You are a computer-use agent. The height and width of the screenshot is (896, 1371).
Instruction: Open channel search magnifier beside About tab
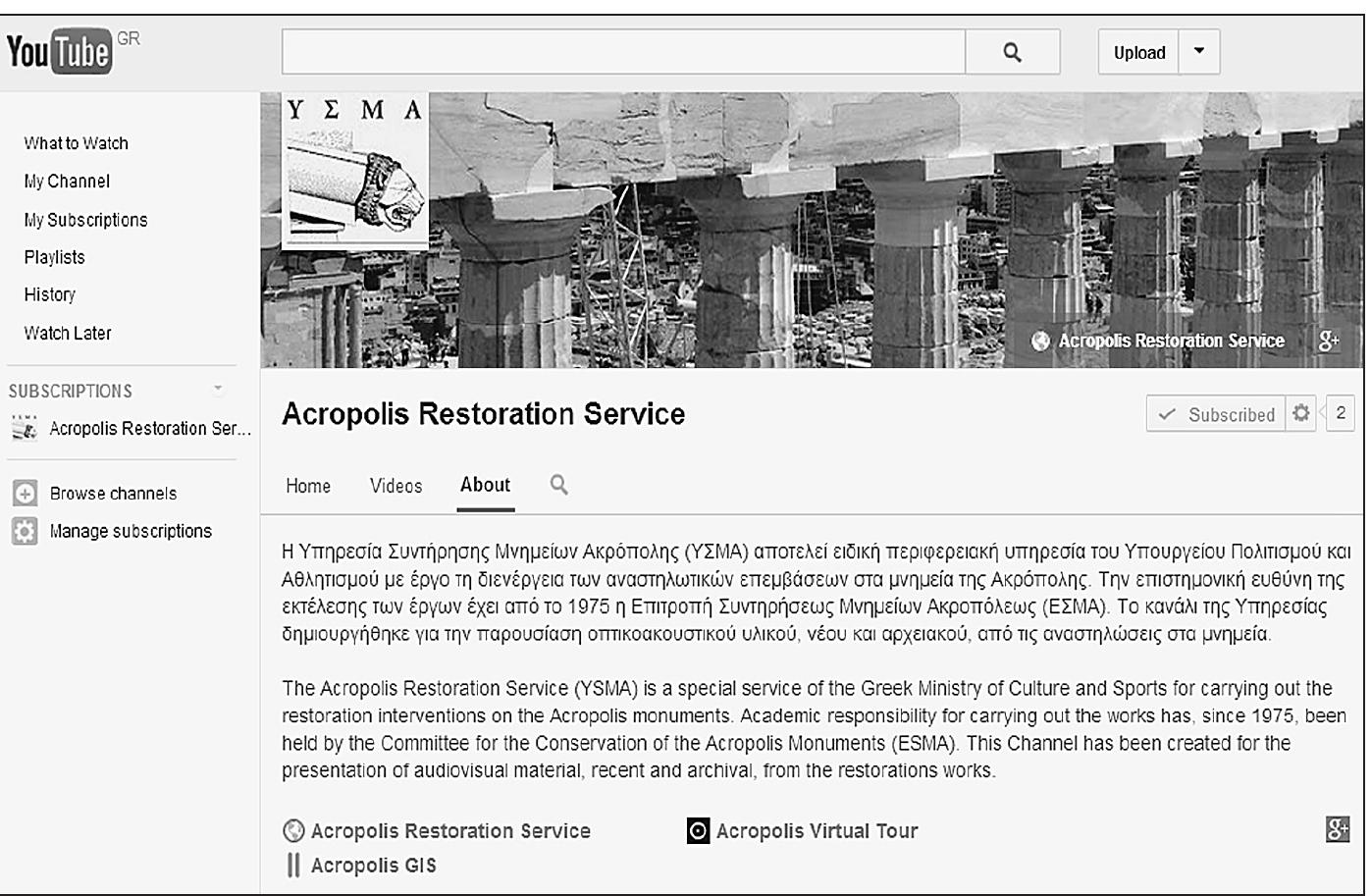[x=558, y=485]
